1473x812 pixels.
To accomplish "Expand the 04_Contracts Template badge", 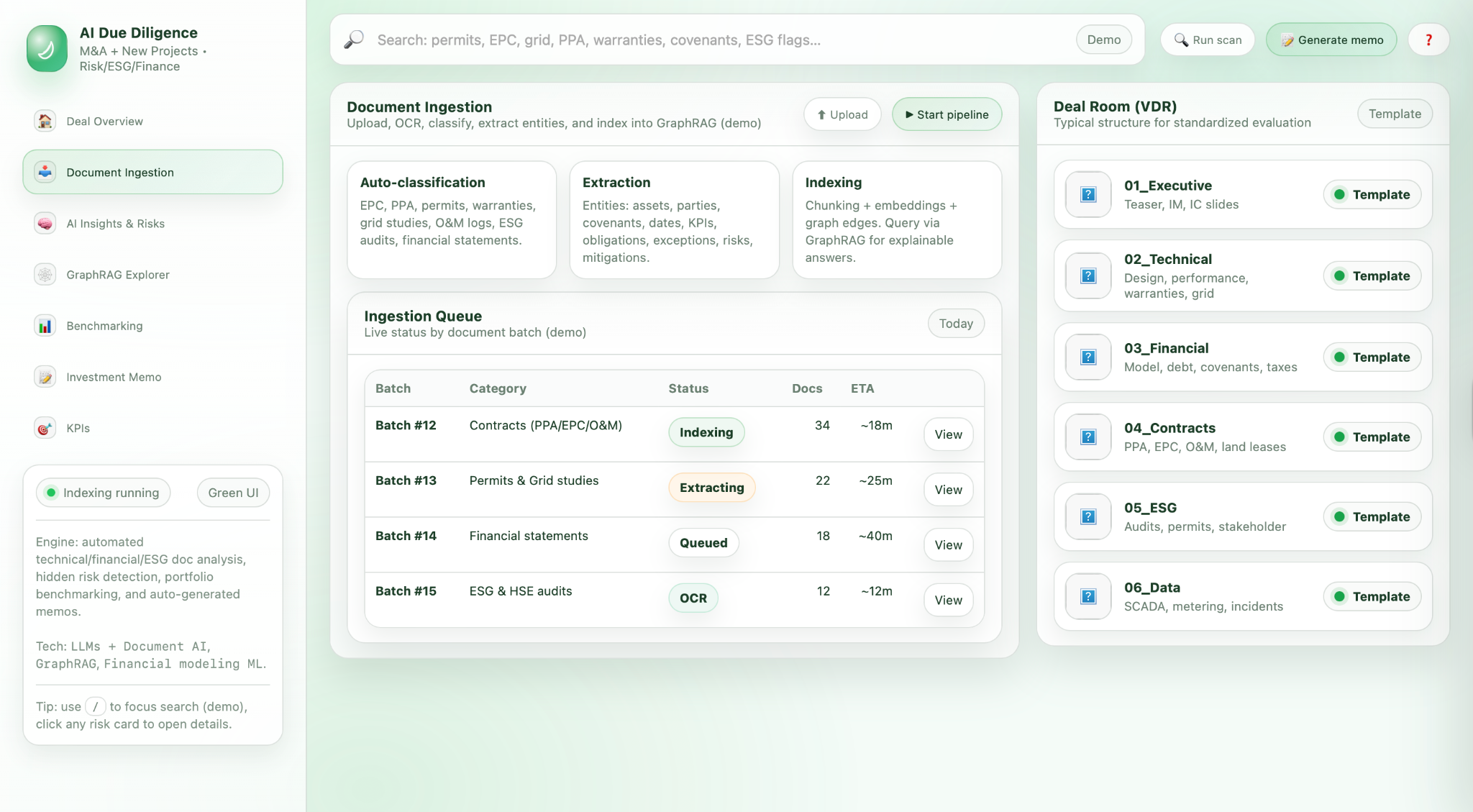I will tap(1372, 437).
